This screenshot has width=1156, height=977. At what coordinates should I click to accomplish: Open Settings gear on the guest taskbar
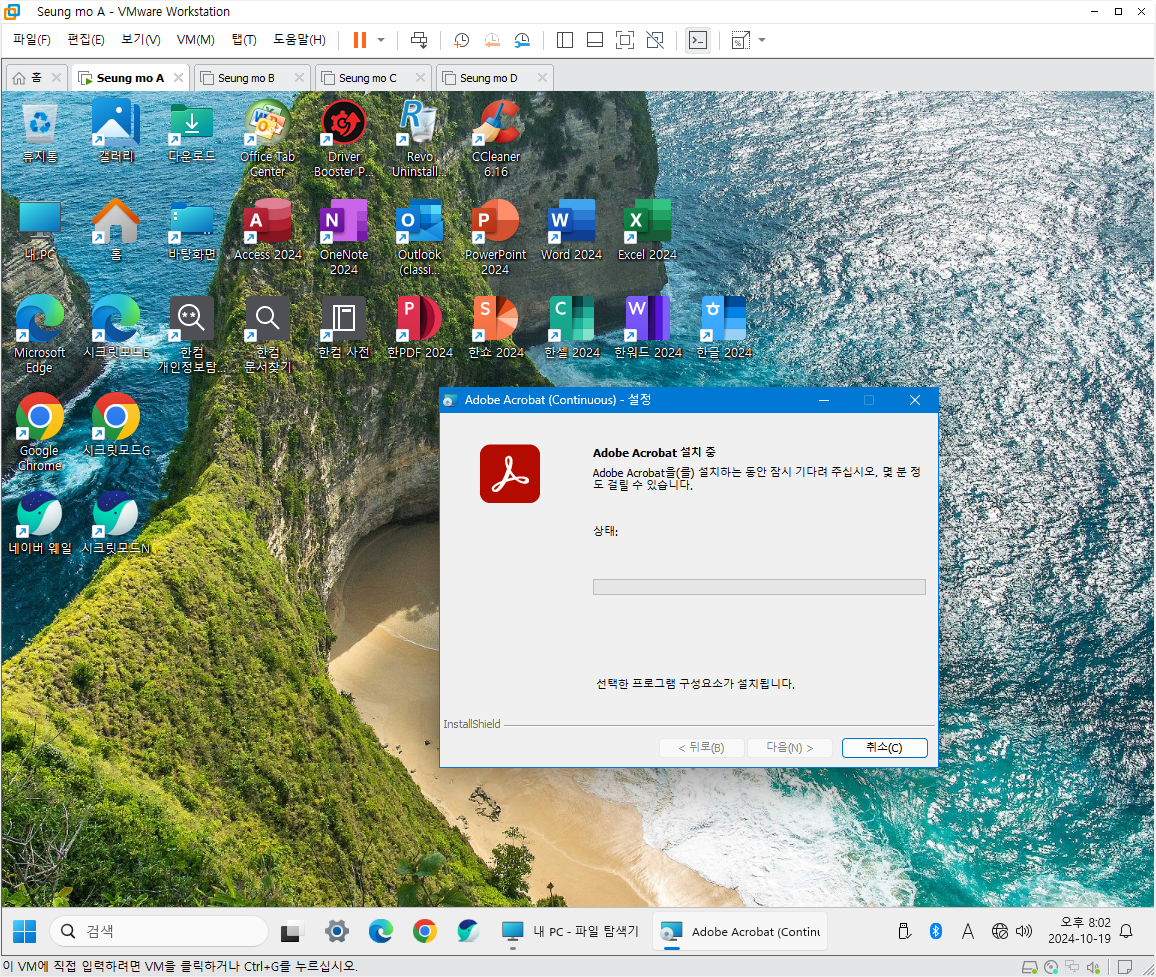pos(337,931)
